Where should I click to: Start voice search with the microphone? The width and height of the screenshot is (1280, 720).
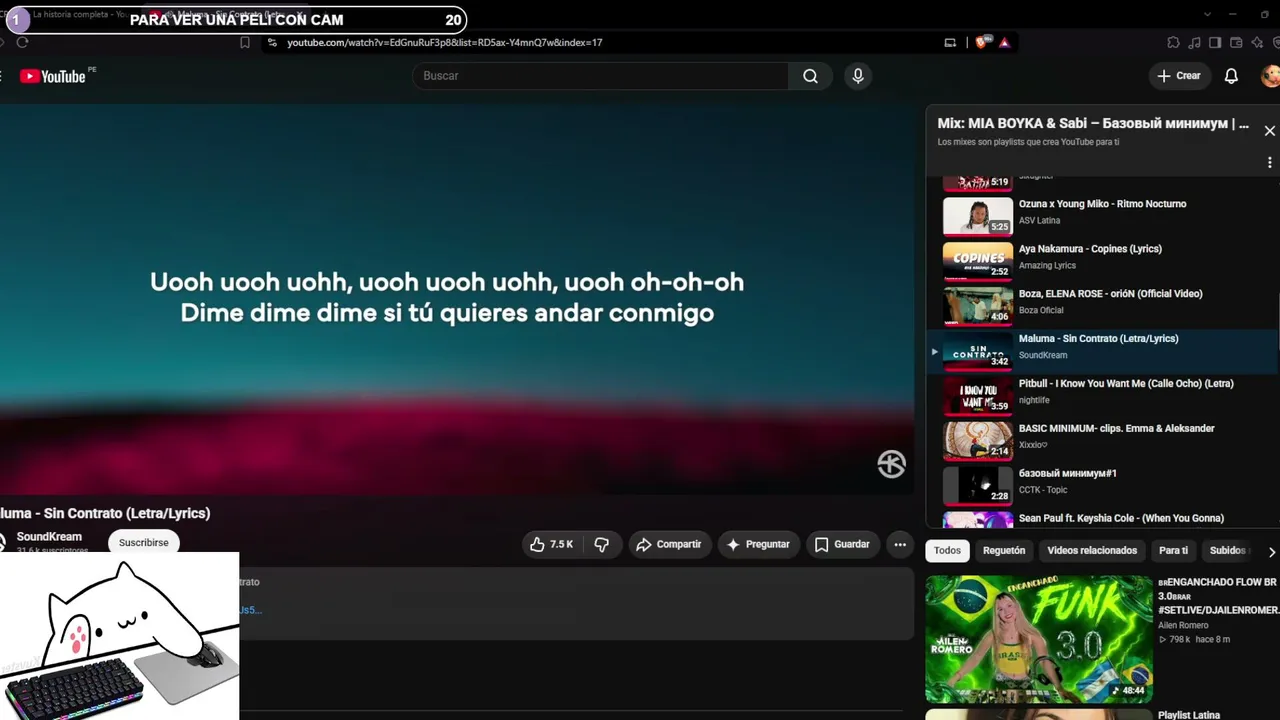858,76
